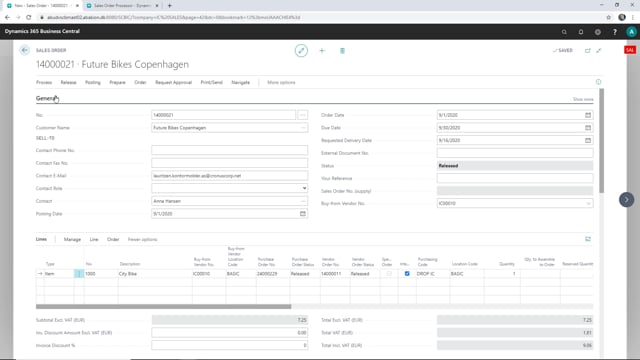Open the Print/Send menu
Screen dimensions: 640x360
(x=211, y=82)
